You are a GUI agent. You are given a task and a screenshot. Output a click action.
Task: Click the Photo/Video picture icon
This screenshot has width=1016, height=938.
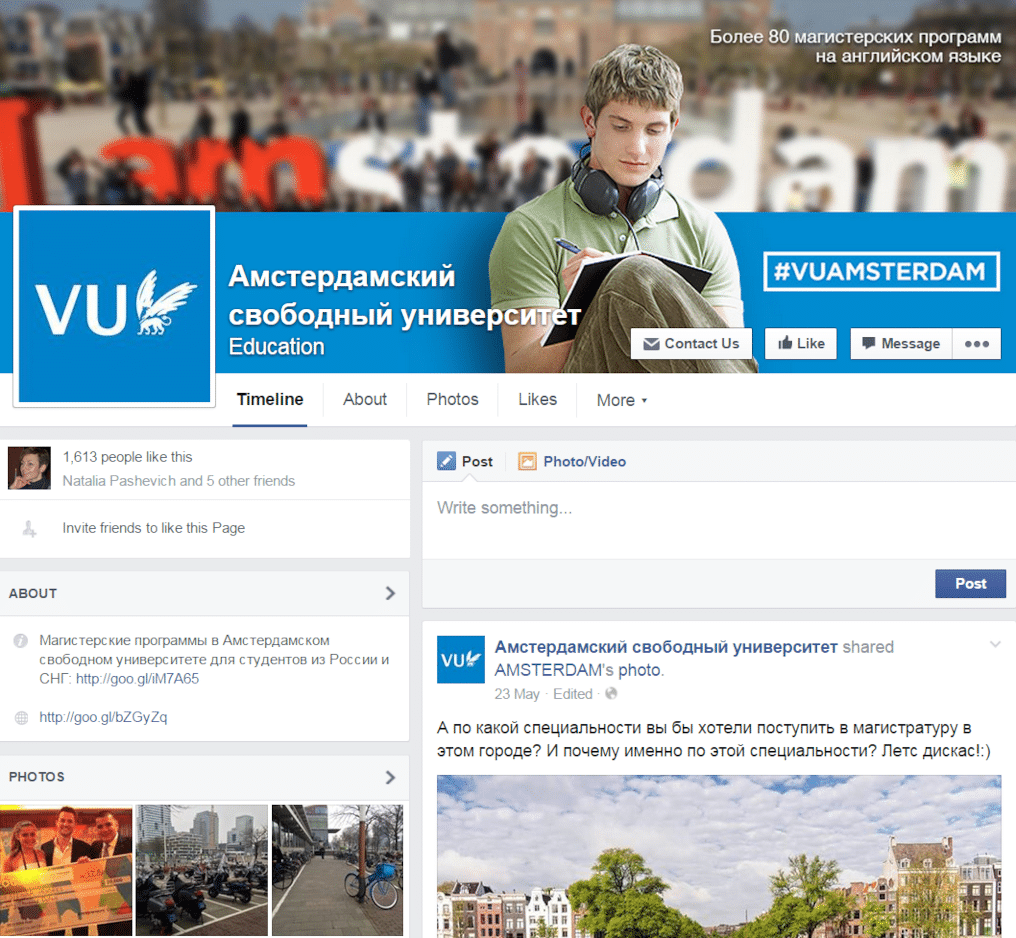click(527, 461)
